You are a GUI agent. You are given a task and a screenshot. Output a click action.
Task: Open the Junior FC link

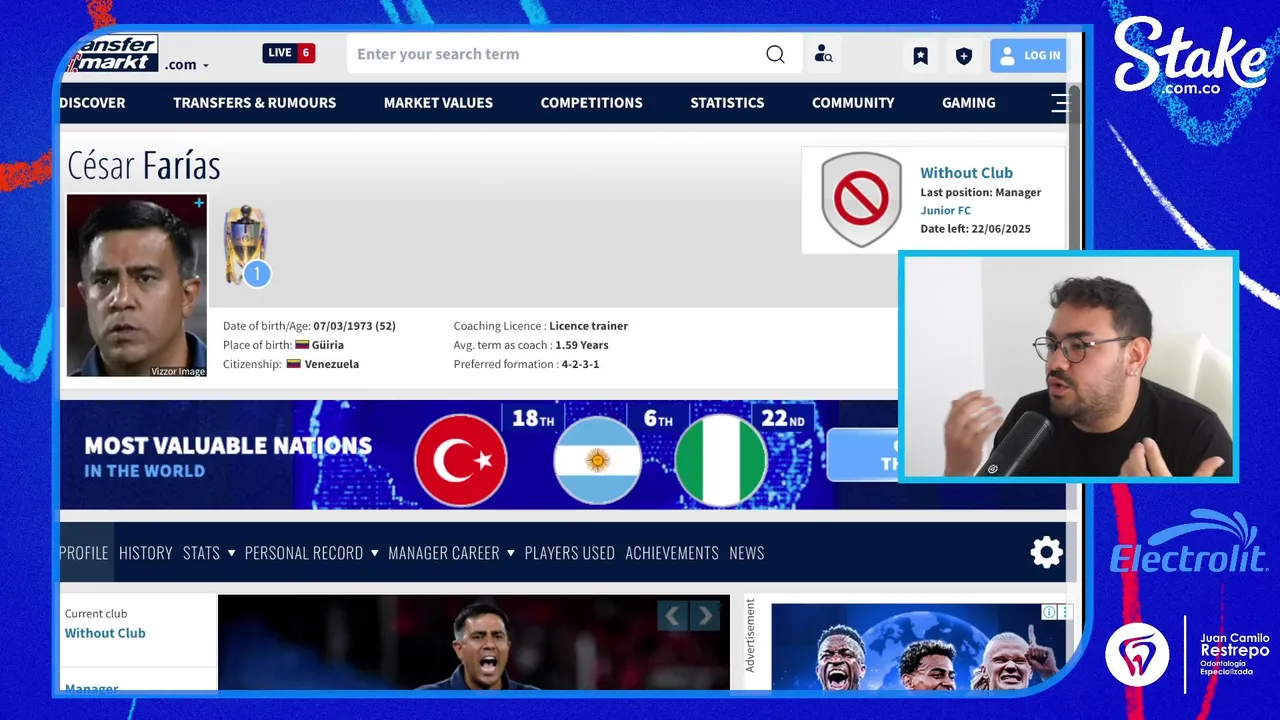pos(945,210)
